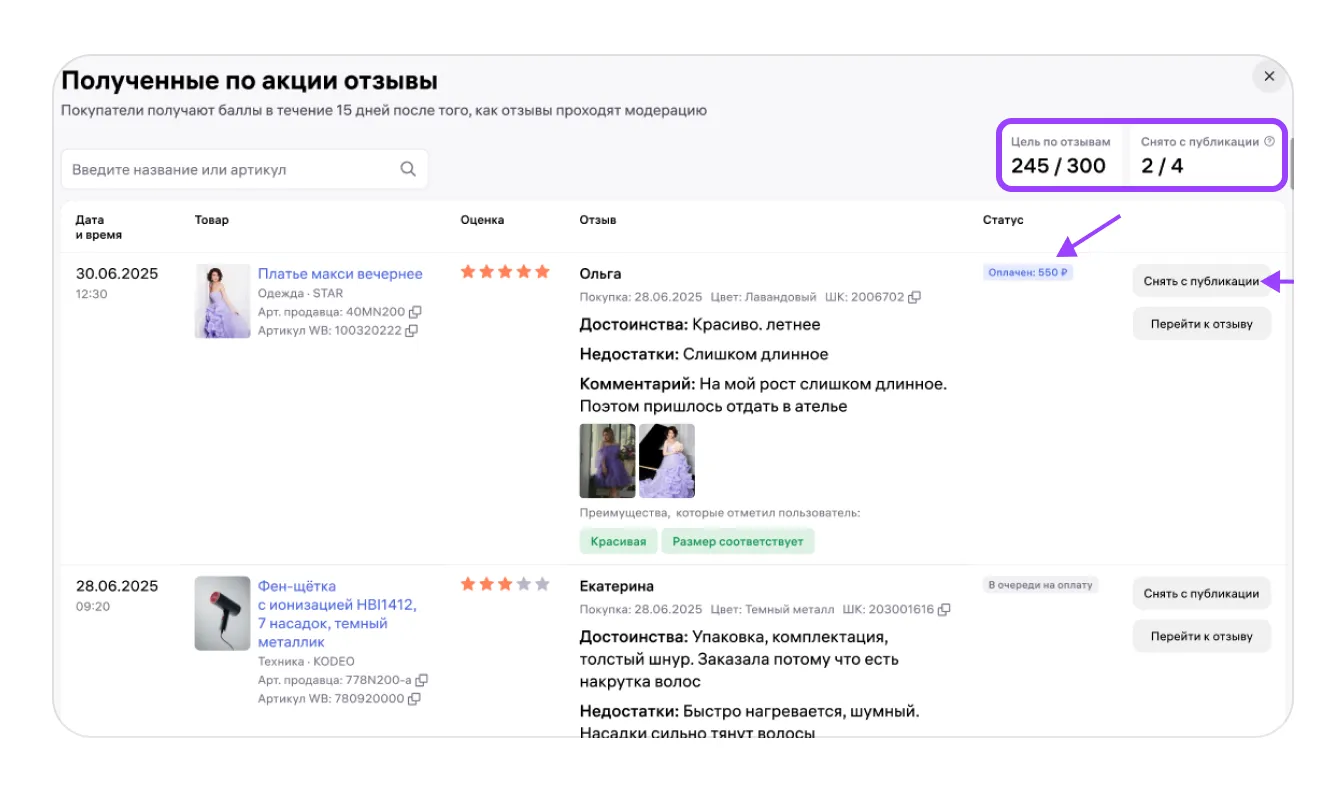Open the Платье макси вечернее product link
This screenshot has width=1344, height=792.
point(340,274)
